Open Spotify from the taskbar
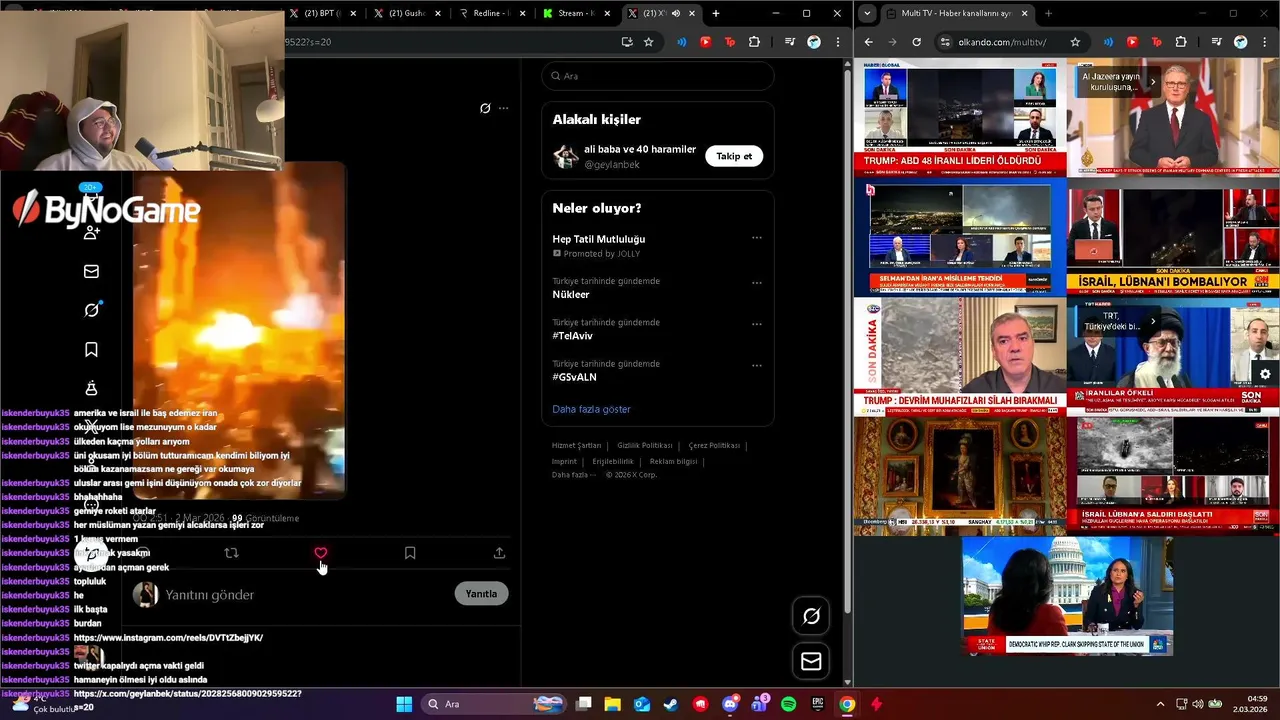Viewport: 1280px width, 720px height. (x=788, y=704)
